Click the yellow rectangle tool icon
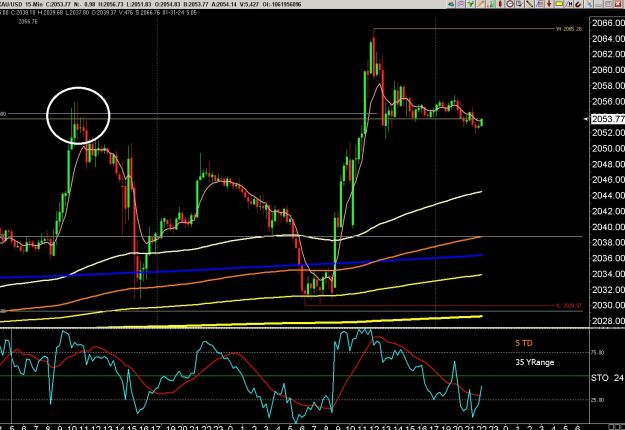Viewport: 625px width, 430px height. 559,4
